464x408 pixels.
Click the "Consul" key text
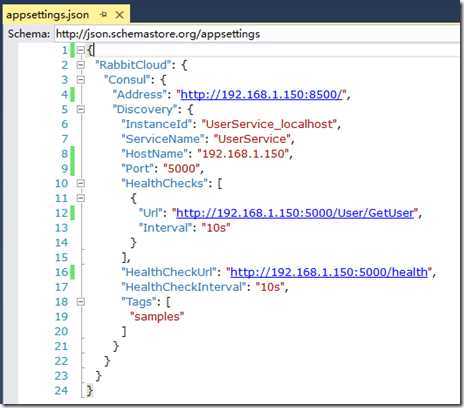click(x=127, y=80)
